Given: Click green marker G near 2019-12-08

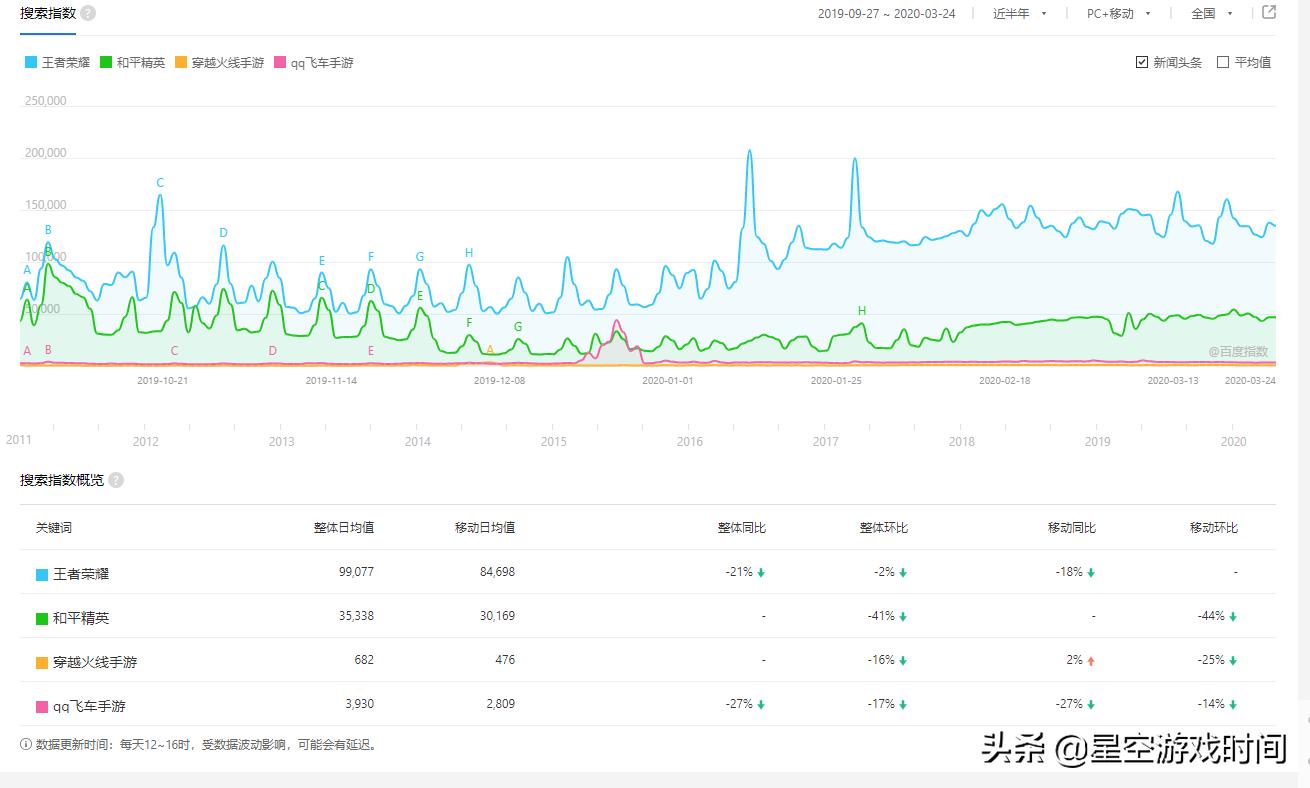Looking at the screenshot, I should (x=518, y=327).
